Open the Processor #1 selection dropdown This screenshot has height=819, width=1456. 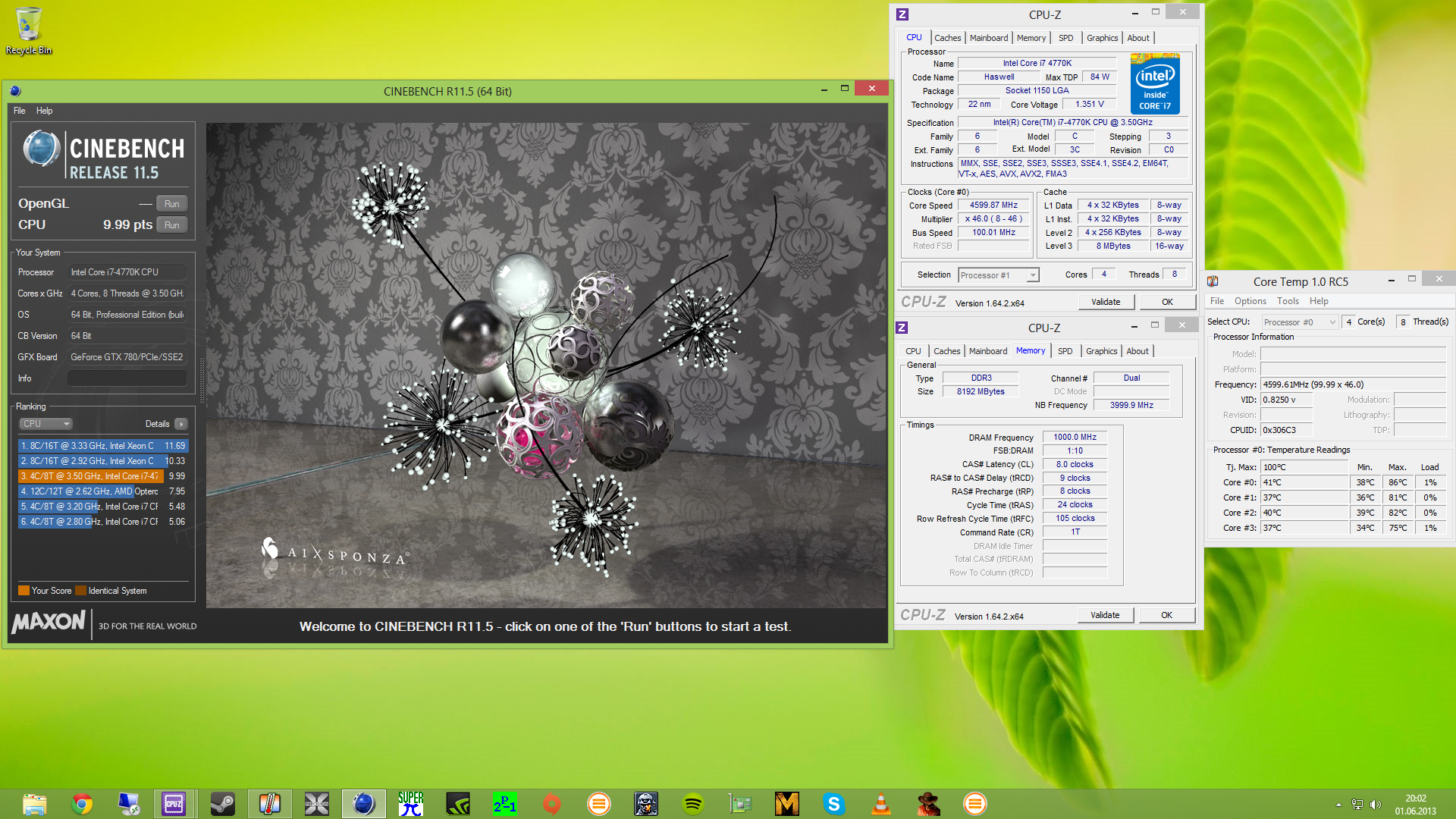coord(999,275)
